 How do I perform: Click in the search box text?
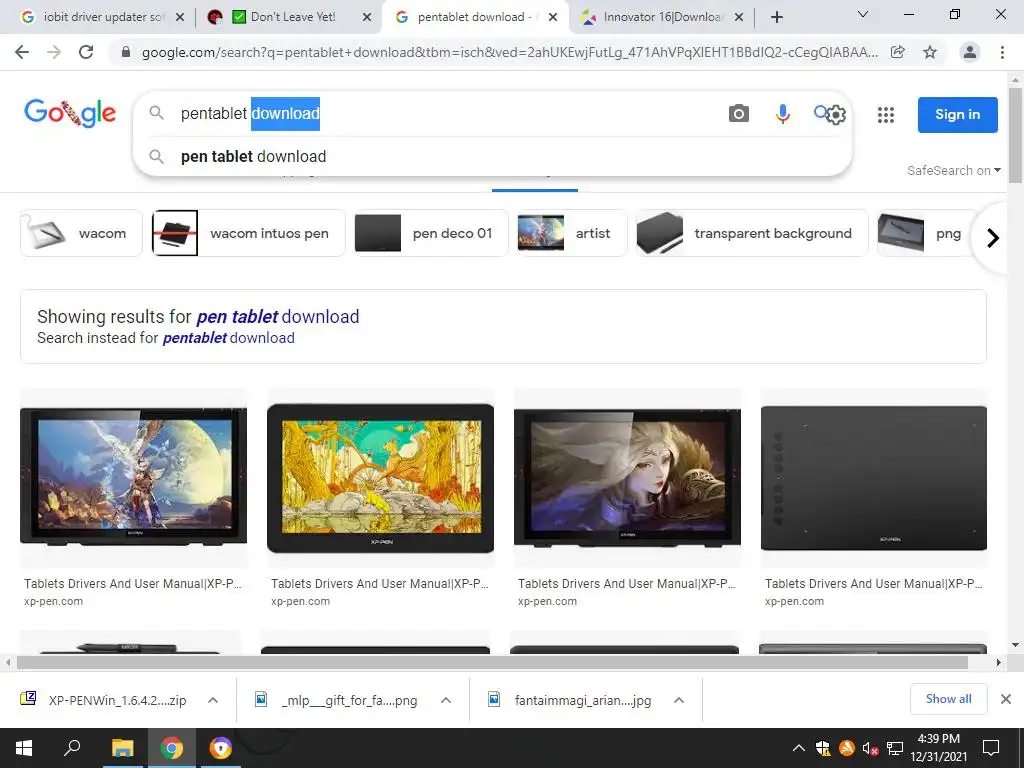250,114
